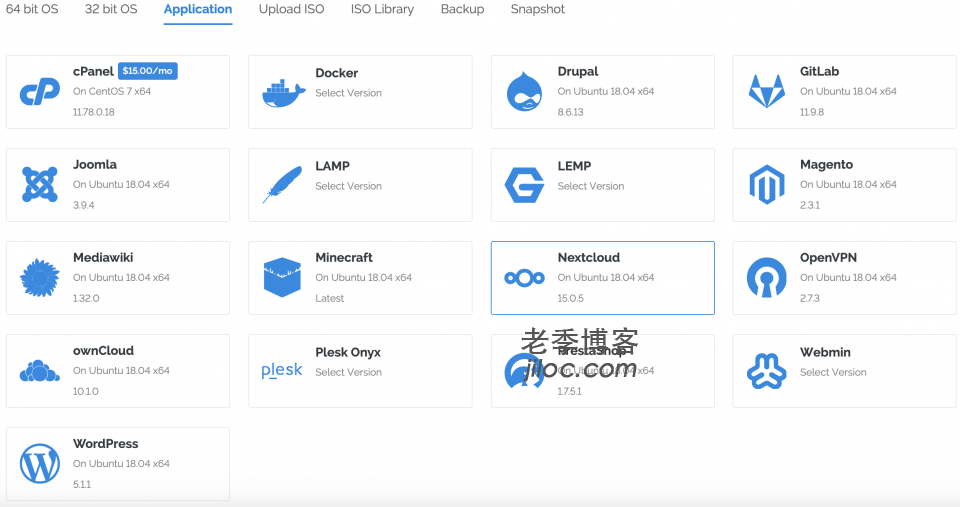Pick the Webmin title text
Viewport: 960px width, 507px height.
tap(825, 352)
